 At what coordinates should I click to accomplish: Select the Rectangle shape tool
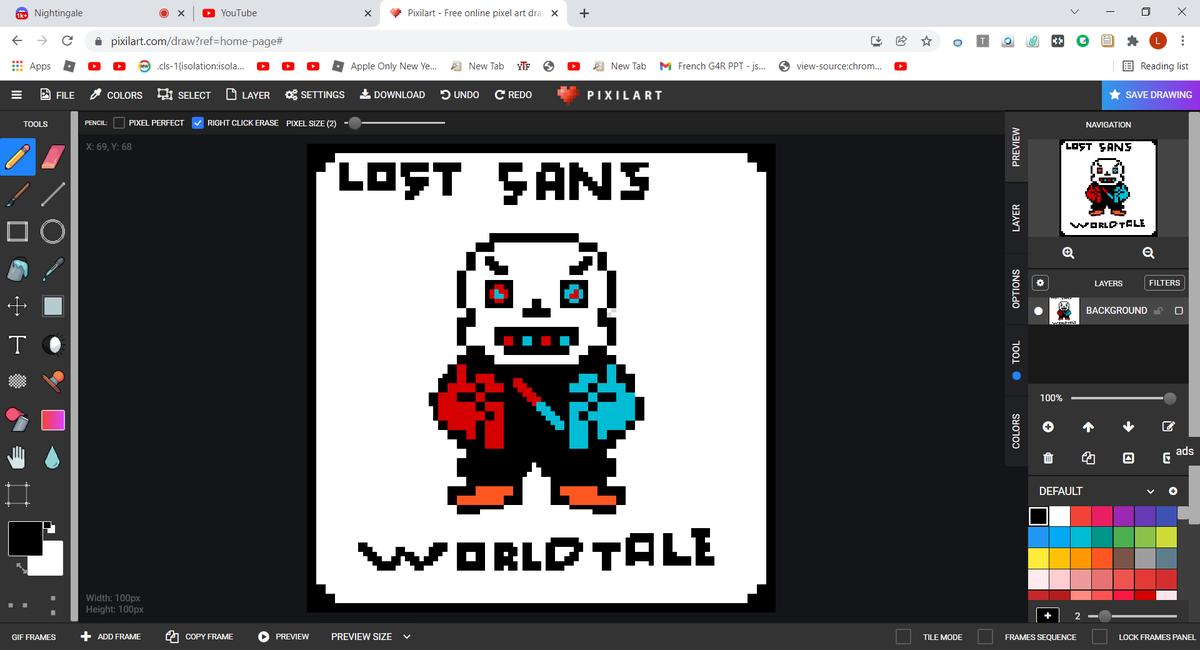pyautogui.click(x=16, y=231)
